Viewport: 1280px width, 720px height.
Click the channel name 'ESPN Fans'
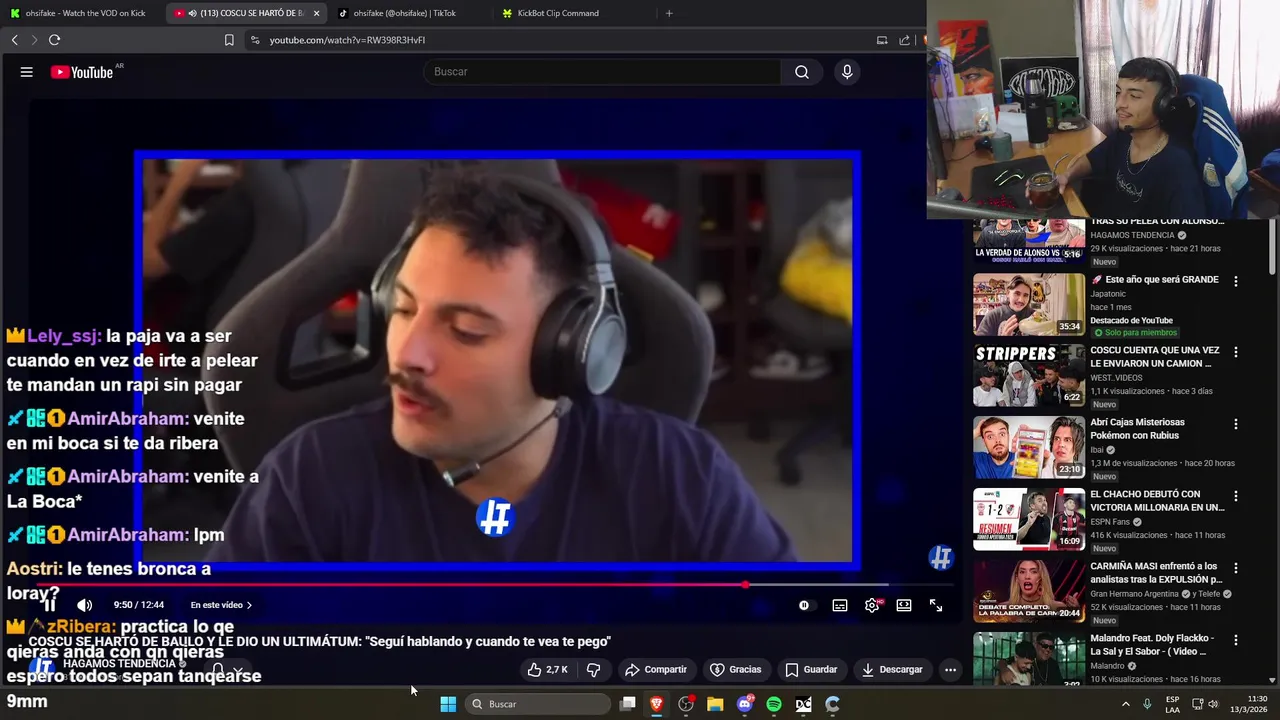click(1110, 522)
